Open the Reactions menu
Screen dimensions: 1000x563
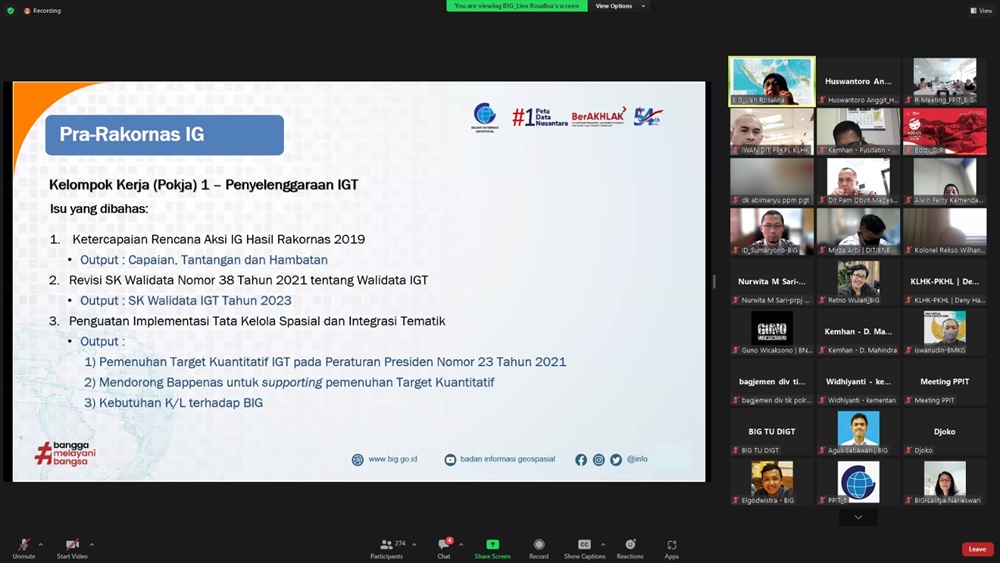(x=630, y=545)
